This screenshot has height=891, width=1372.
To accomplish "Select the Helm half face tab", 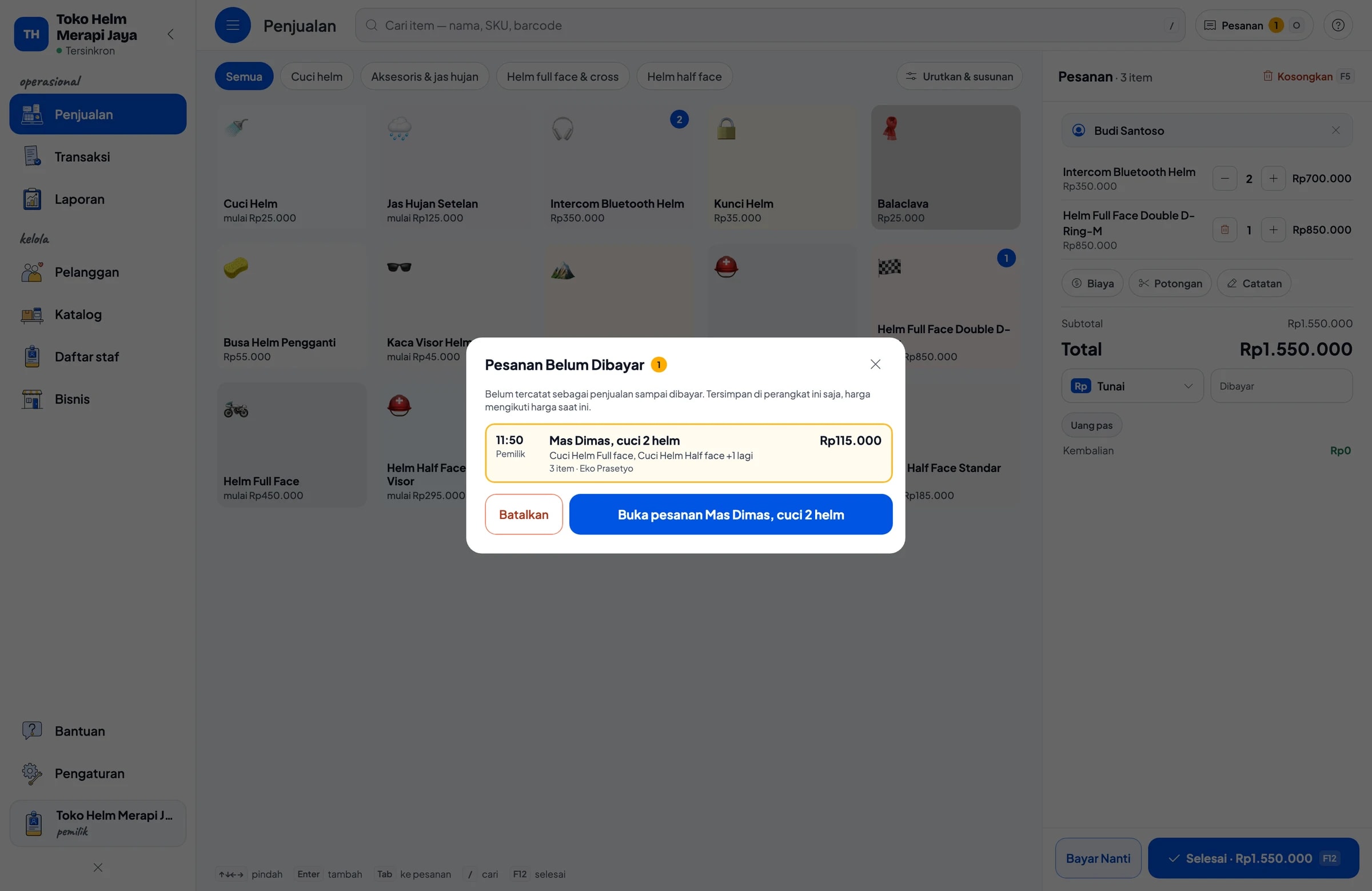I will coord(684,76).
